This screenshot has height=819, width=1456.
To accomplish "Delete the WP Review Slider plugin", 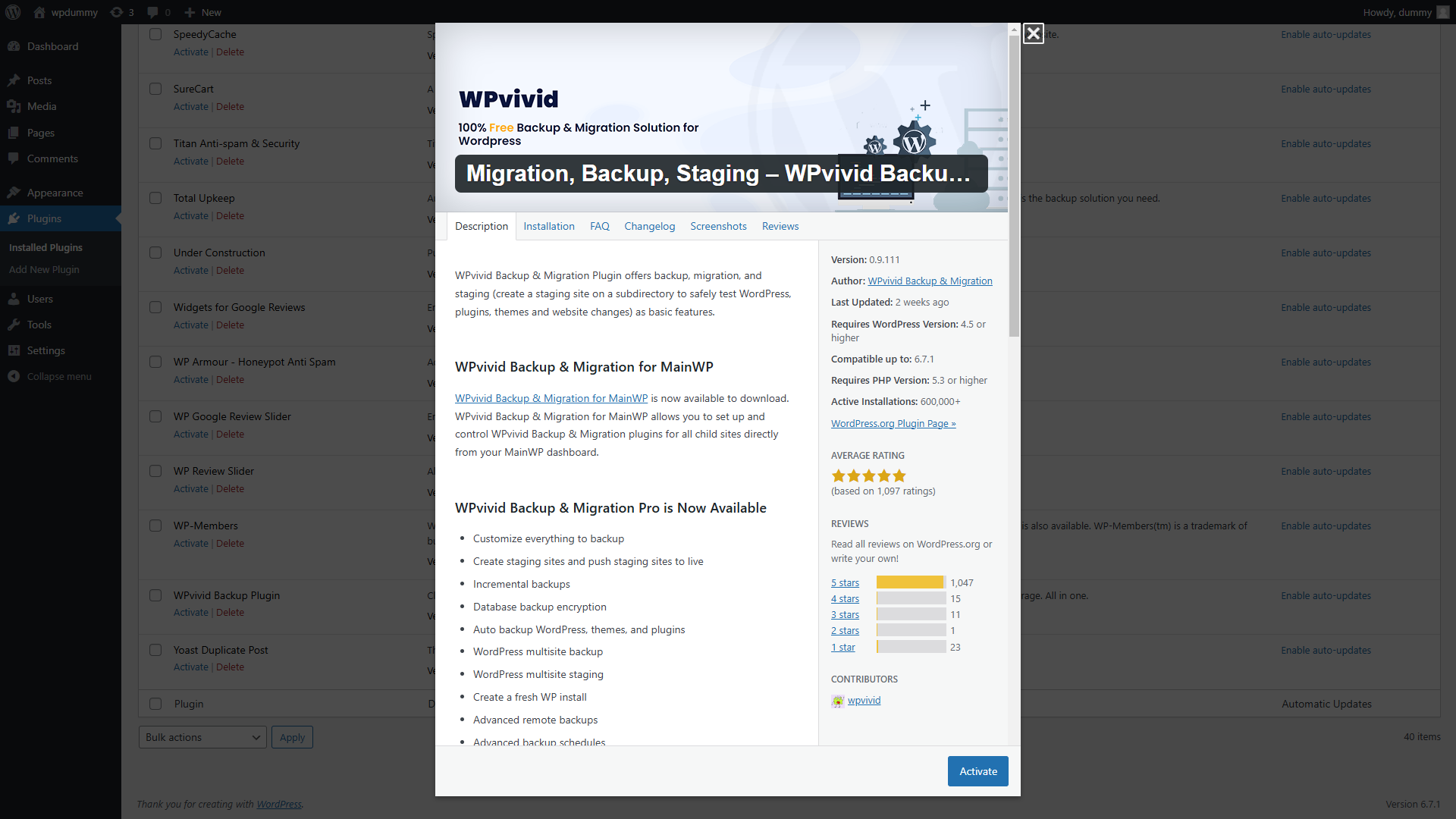I will tap(230, 489).
